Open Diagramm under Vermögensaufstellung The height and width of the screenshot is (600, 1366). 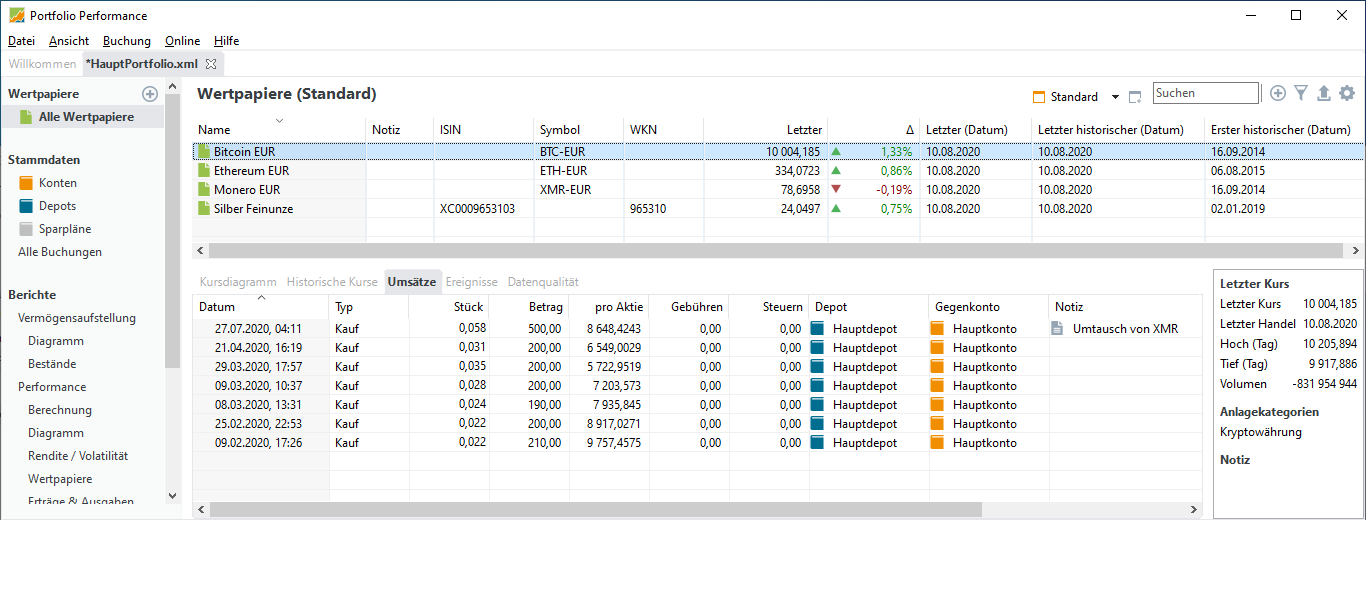coord(56,341)
